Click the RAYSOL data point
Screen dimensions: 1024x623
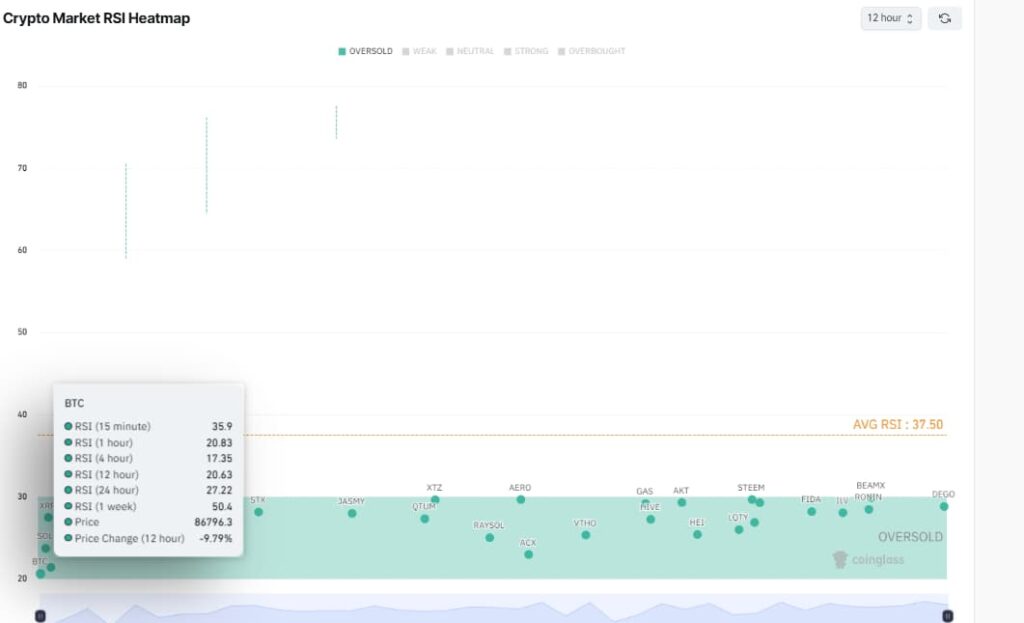489,537
